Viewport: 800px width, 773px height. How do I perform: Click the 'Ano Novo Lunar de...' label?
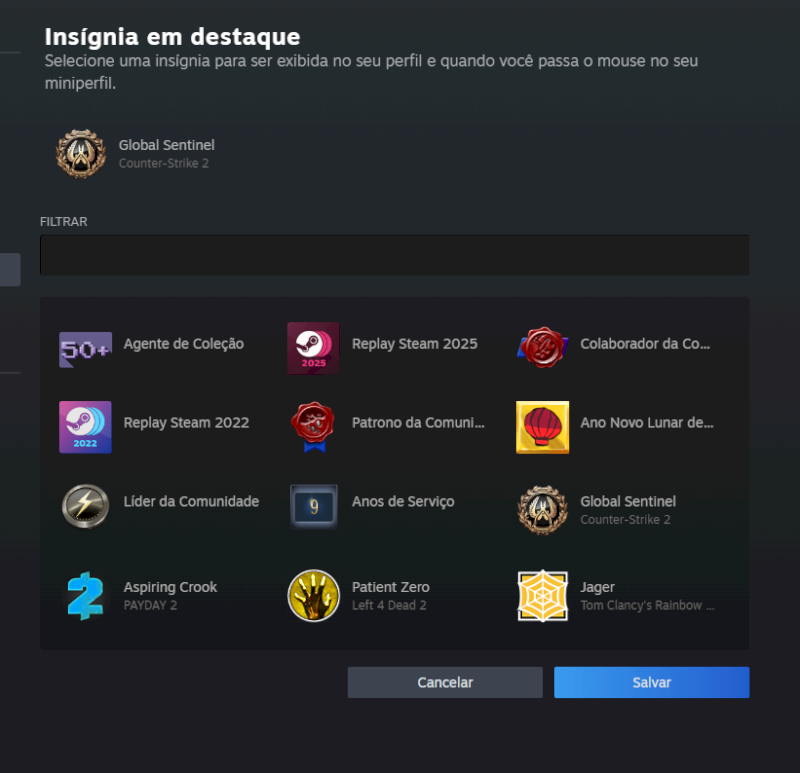point(646,422)
